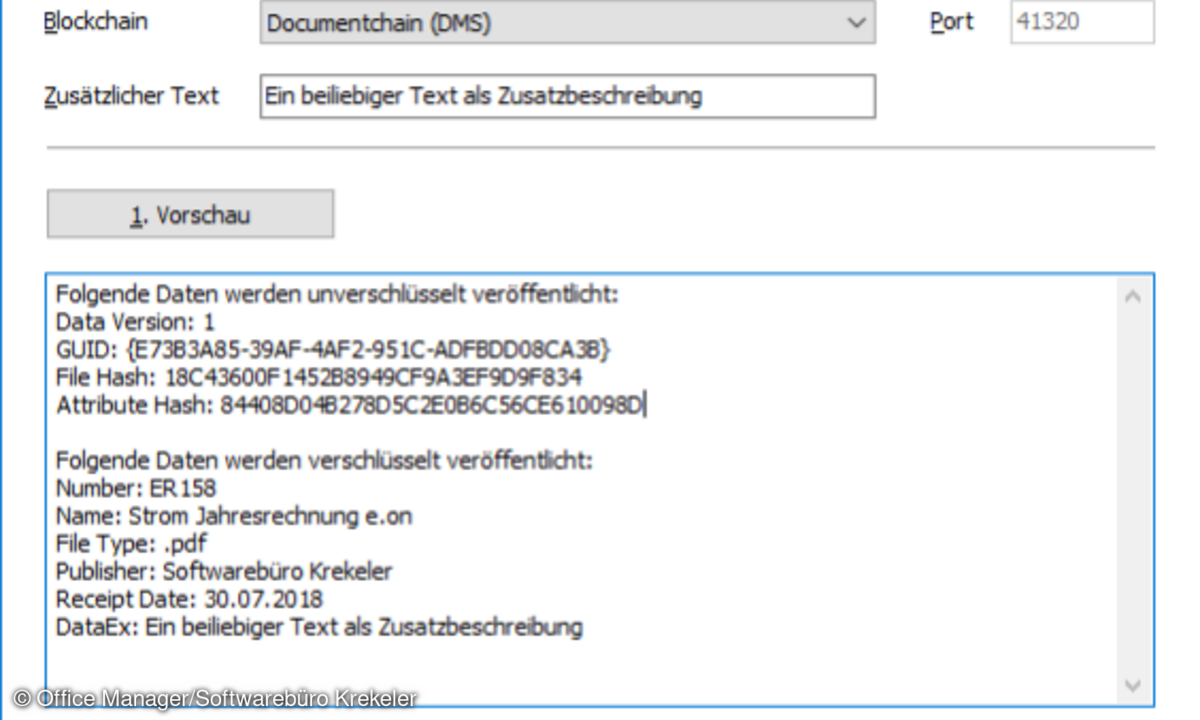Click the heading 'Folgende Daten werden verschlüsselt veröffentlicht'
Image resolution: width=1200 pixels, height=720 pixels.
pyautogui.click(x=324, y=460)
